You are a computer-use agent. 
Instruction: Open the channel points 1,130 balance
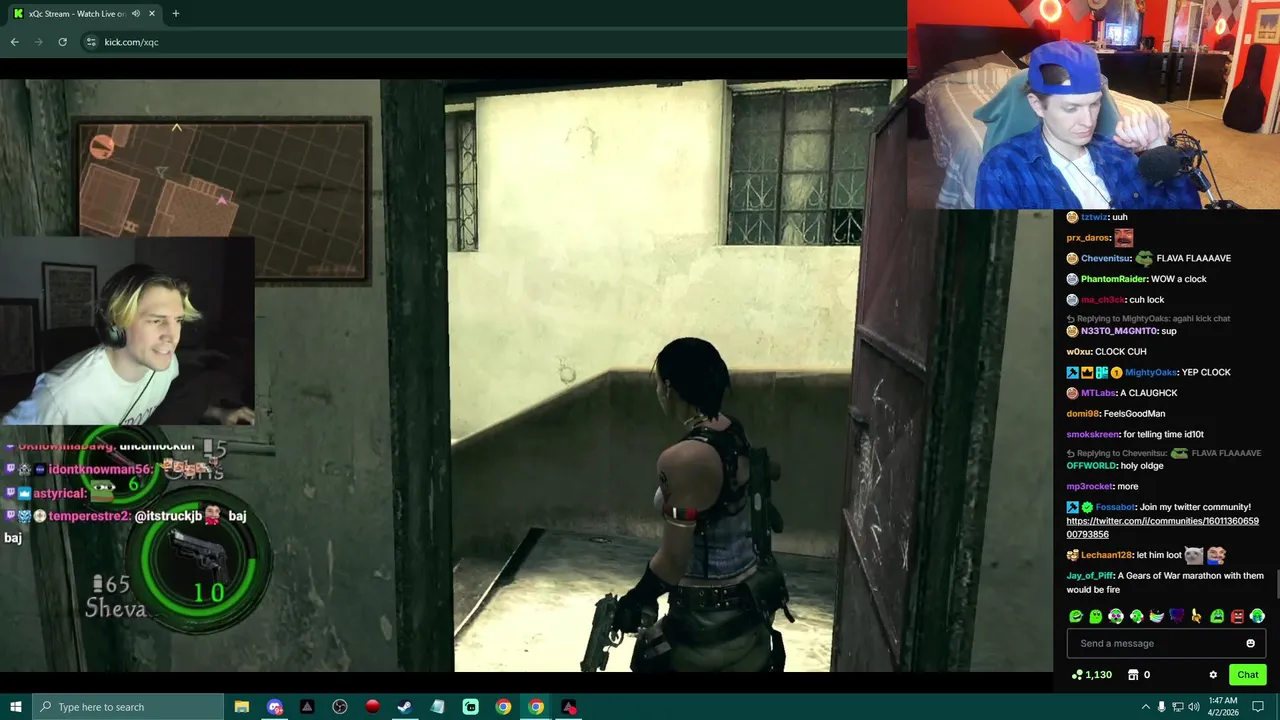coord(1091,675)
